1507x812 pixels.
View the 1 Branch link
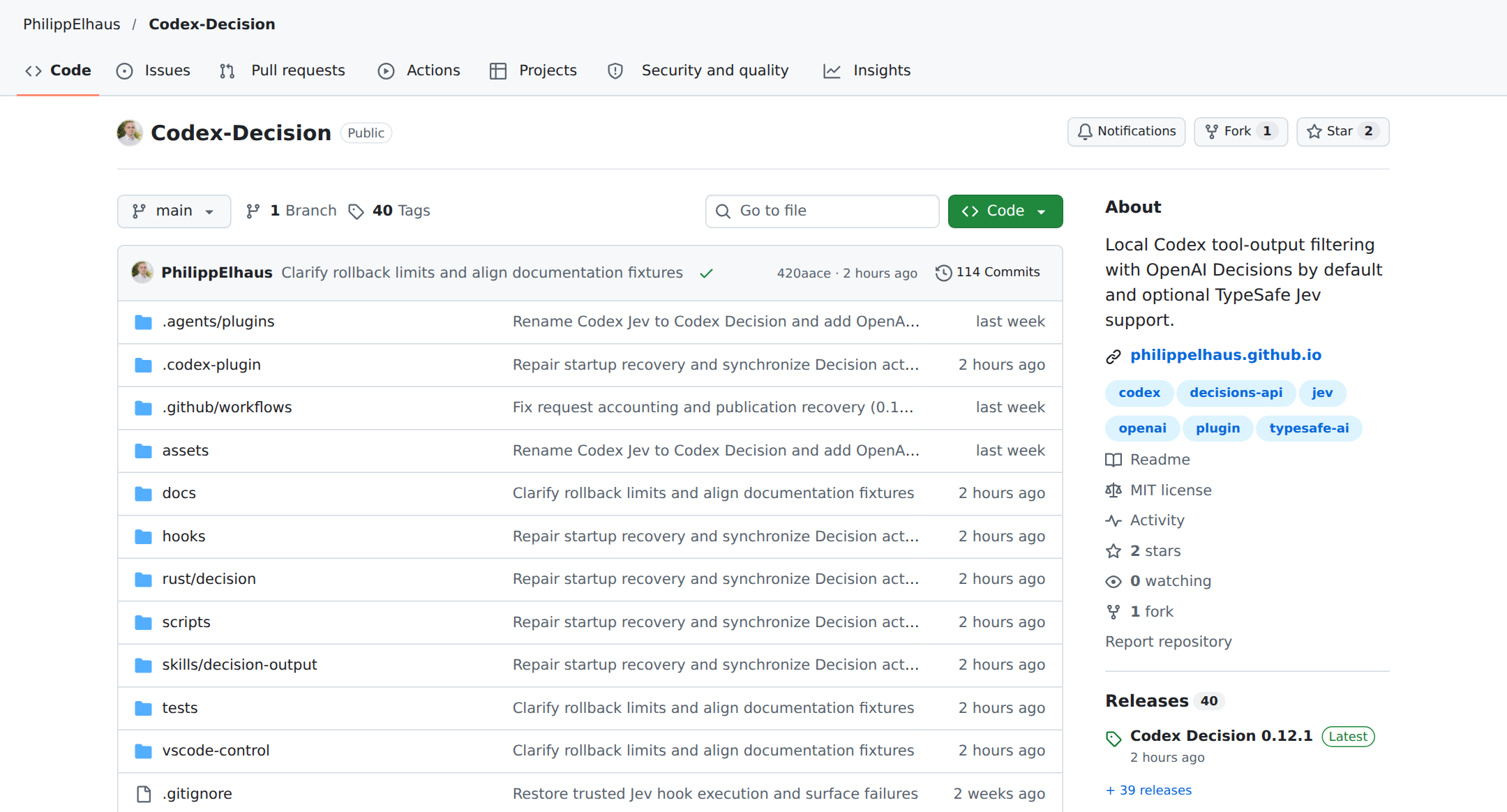[x=292, y=211]
